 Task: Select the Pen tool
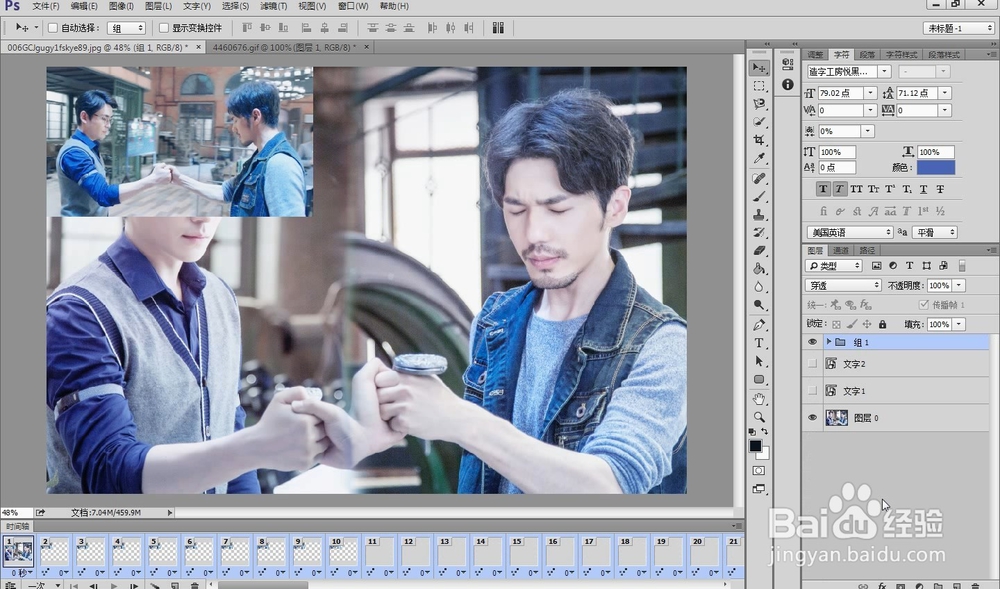(758, 325)
